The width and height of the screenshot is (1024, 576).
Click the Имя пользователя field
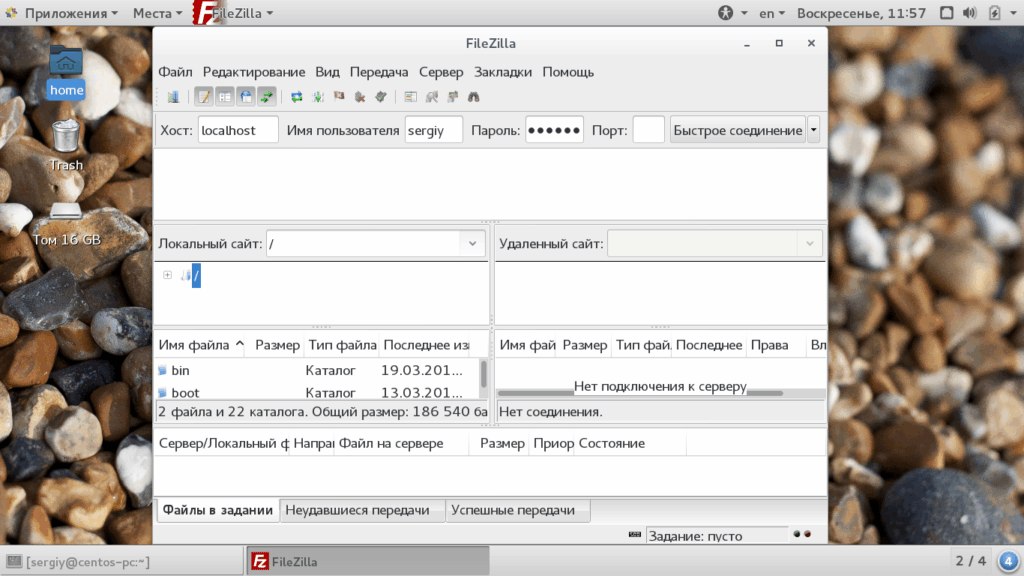click(x=434, y=130)
